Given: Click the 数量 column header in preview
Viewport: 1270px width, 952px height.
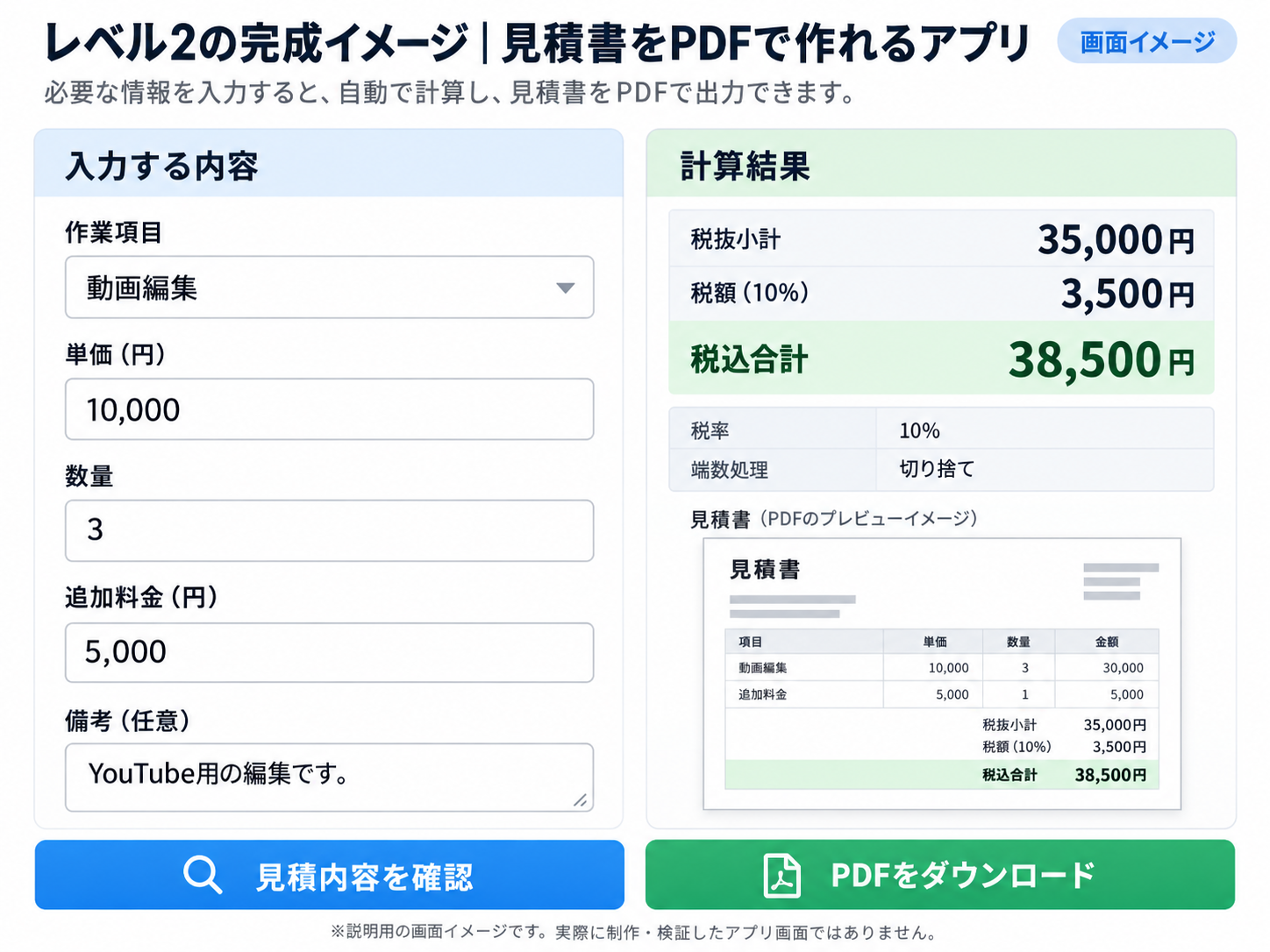Looking at the screenshot, I should pyautogui.click(x=1018, y=642).
